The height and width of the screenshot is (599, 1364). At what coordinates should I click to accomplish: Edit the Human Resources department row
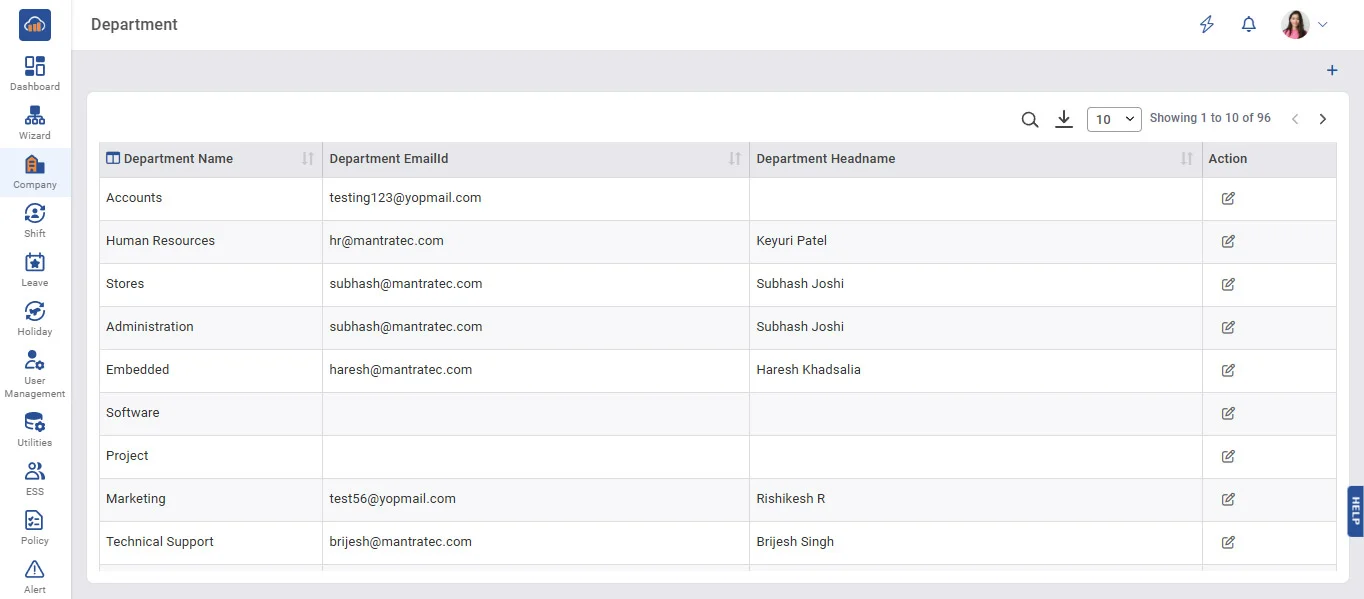(1228, 241)
